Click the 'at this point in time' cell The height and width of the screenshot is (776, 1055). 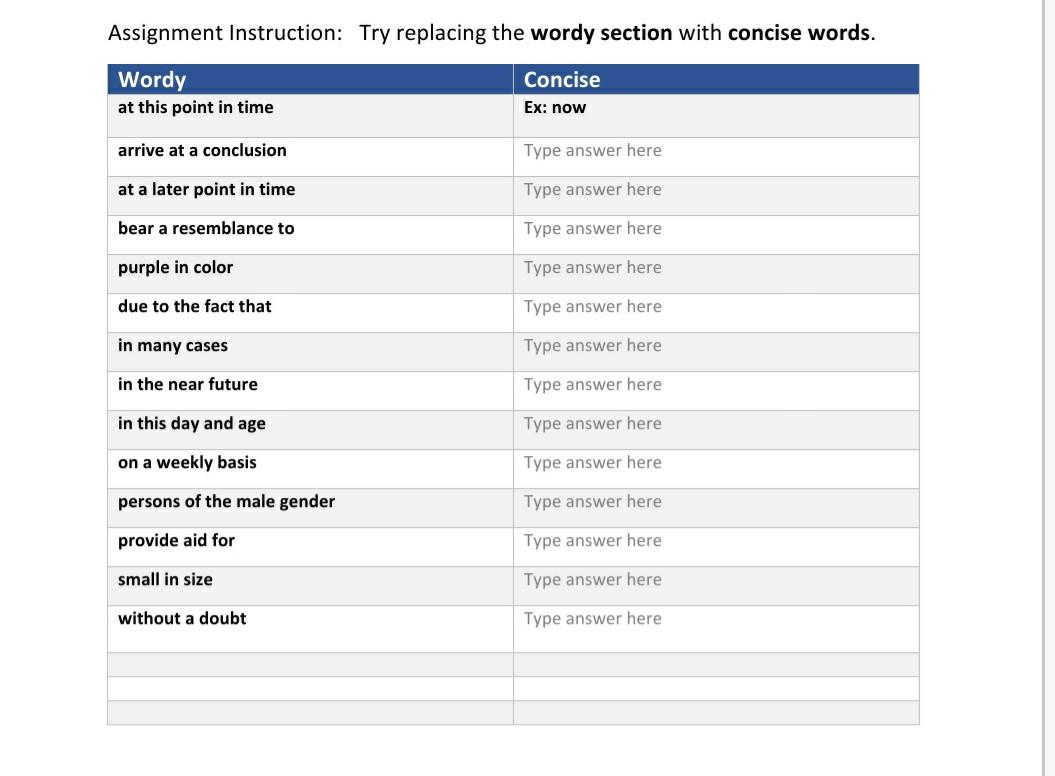click(310, 116)
